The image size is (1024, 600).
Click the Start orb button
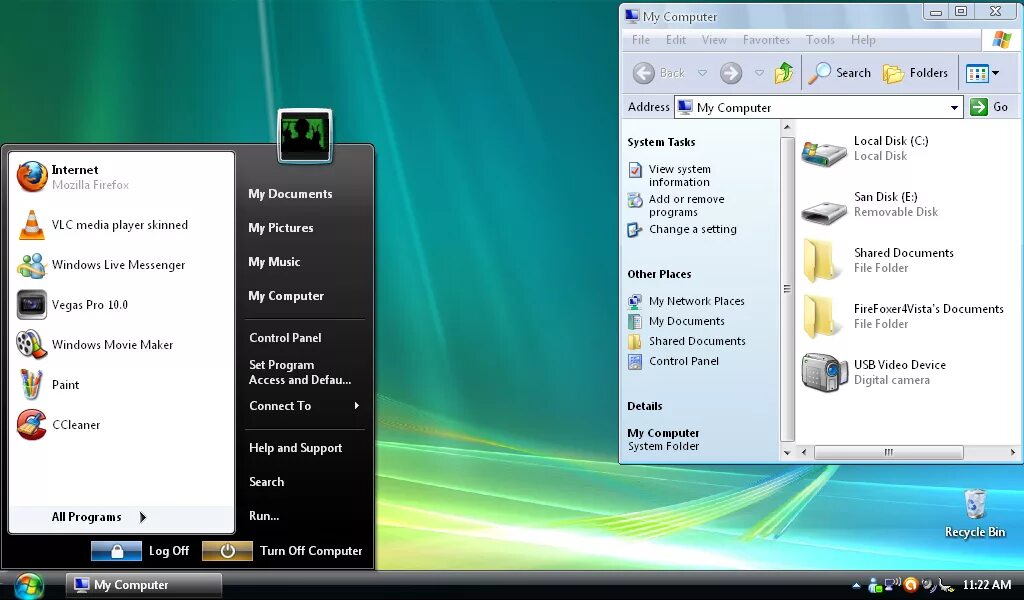point(29,585)
